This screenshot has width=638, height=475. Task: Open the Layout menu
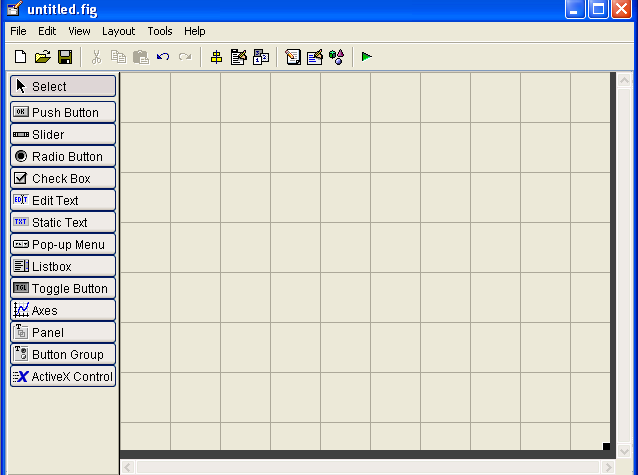point(118,31)
